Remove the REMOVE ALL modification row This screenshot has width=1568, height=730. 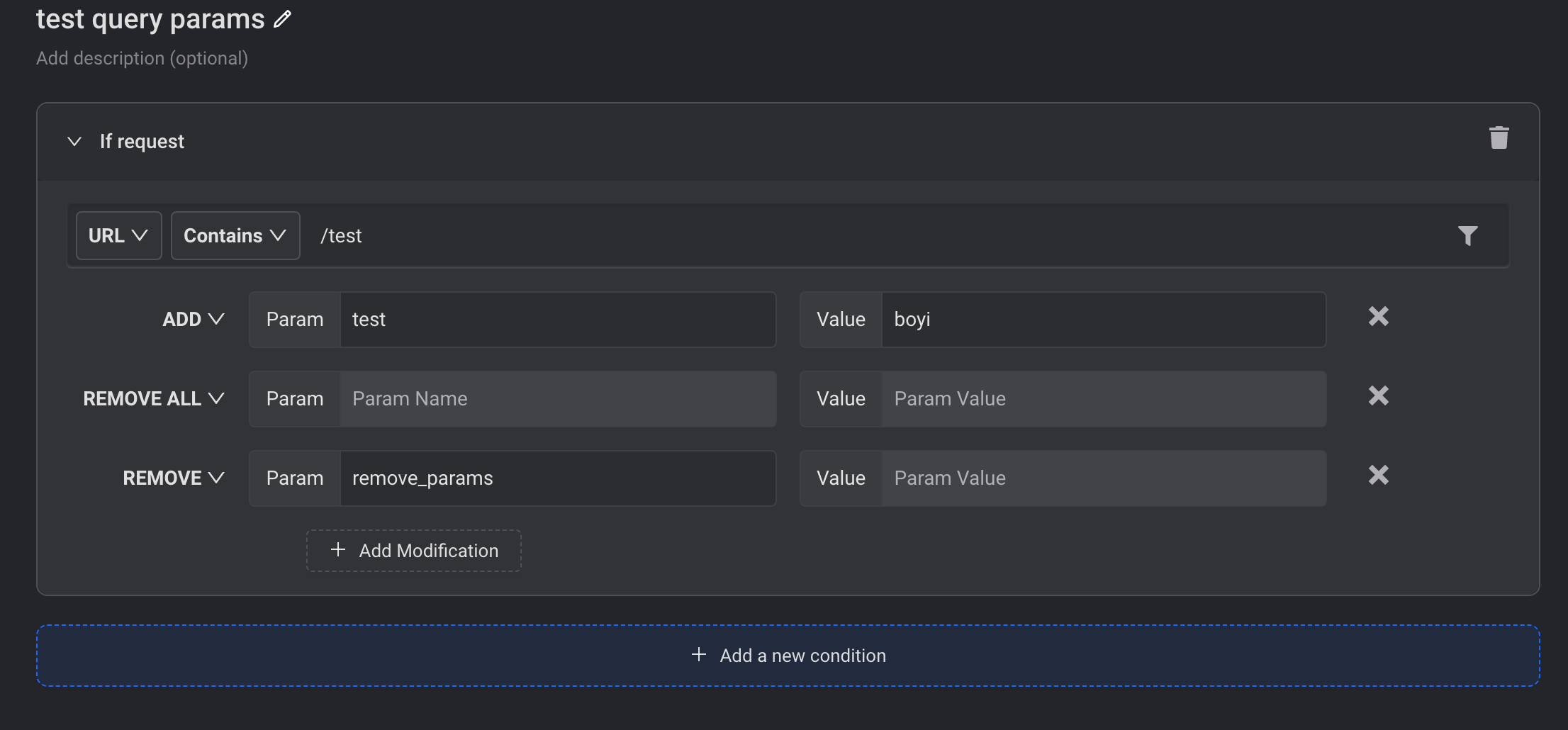point(1378,395)
